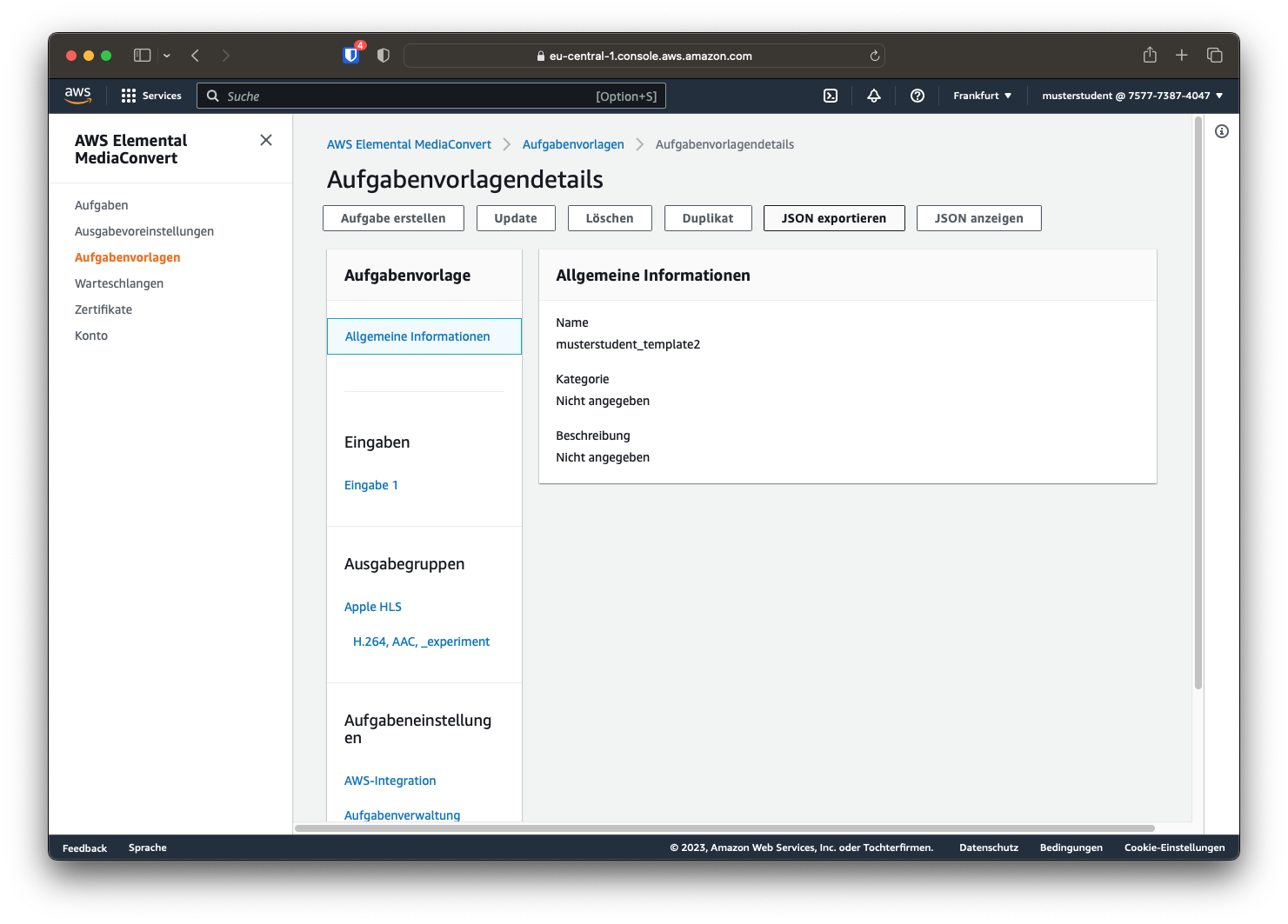Click the Aufgabenvorlagen breadcrumb link
1288x924 pixels.
[573, 144]
